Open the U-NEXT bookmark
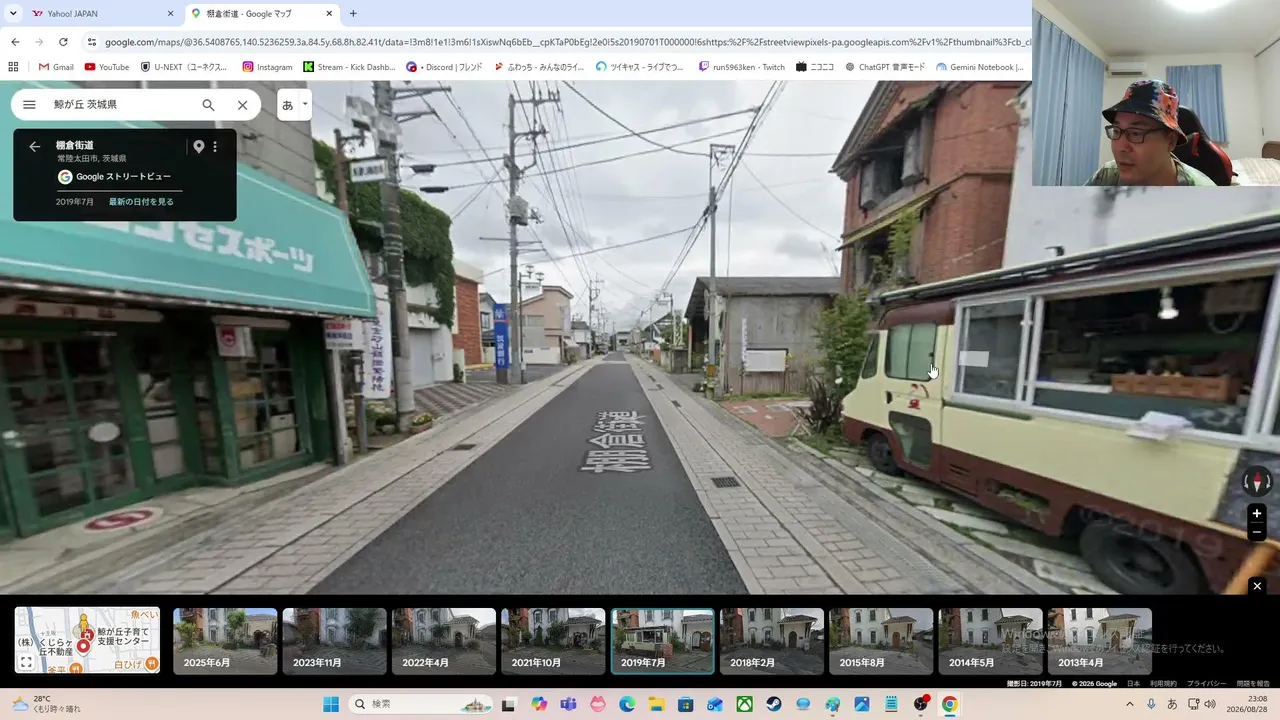Image resolution: width=1280 pixels, height=720 pixels. [x=184, y=67]
